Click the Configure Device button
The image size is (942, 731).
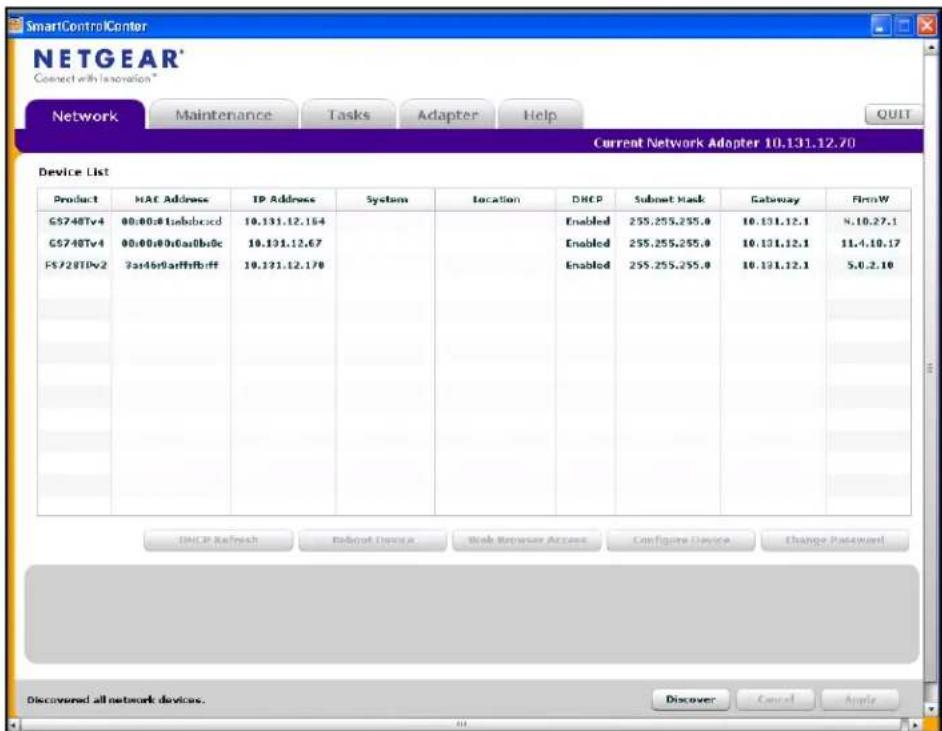pos(681,540)
